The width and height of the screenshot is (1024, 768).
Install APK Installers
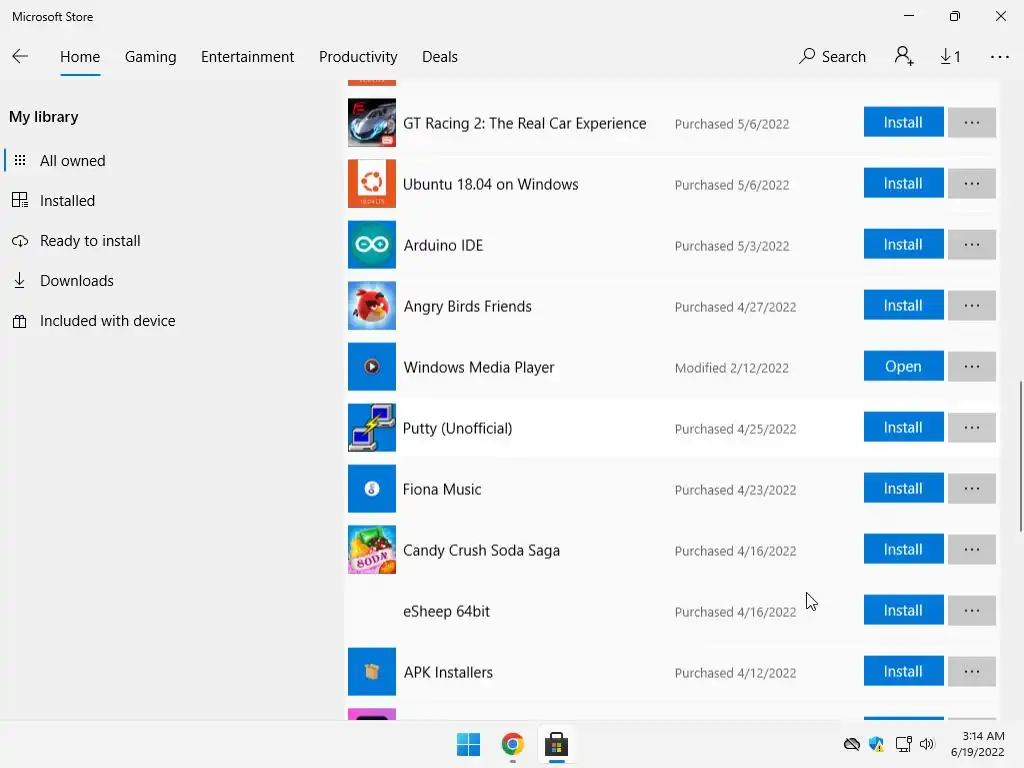[x=903, y=671]
